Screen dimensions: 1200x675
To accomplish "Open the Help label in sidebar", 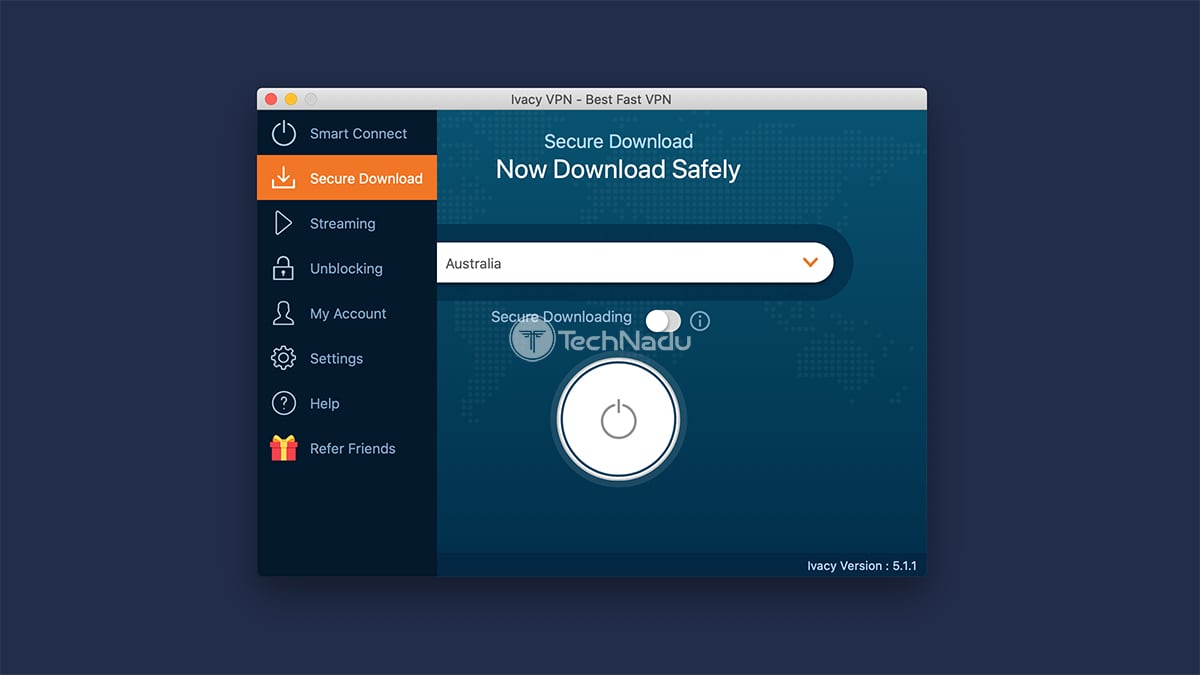I will click(324, 403).
